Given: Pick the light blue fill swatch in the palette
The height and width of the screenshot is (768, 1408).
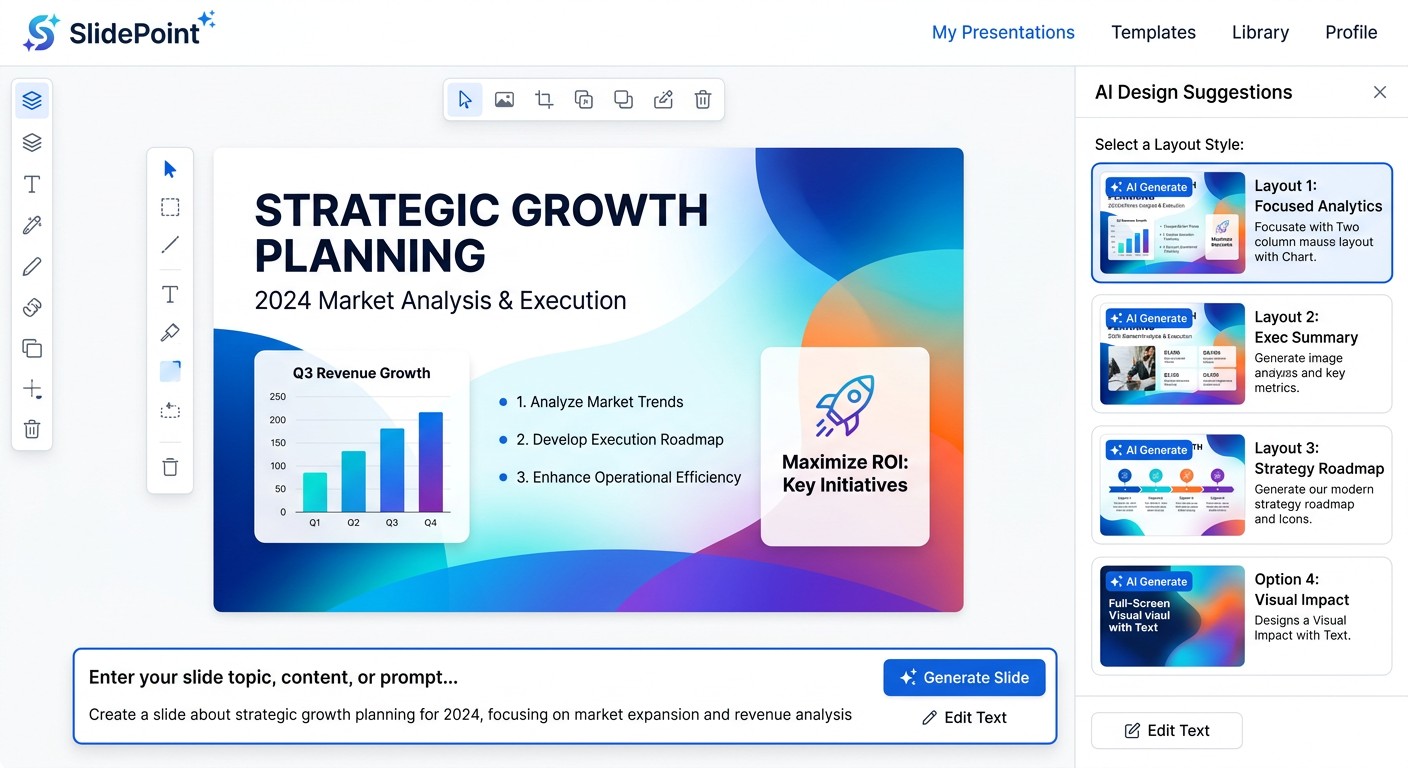Looking at the screenshot, I should coord(170,371).
